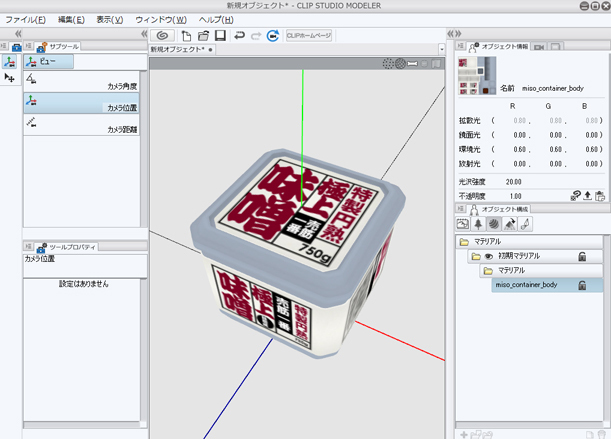
Task: Select the tree node category icon
Action: coord(478,224)
